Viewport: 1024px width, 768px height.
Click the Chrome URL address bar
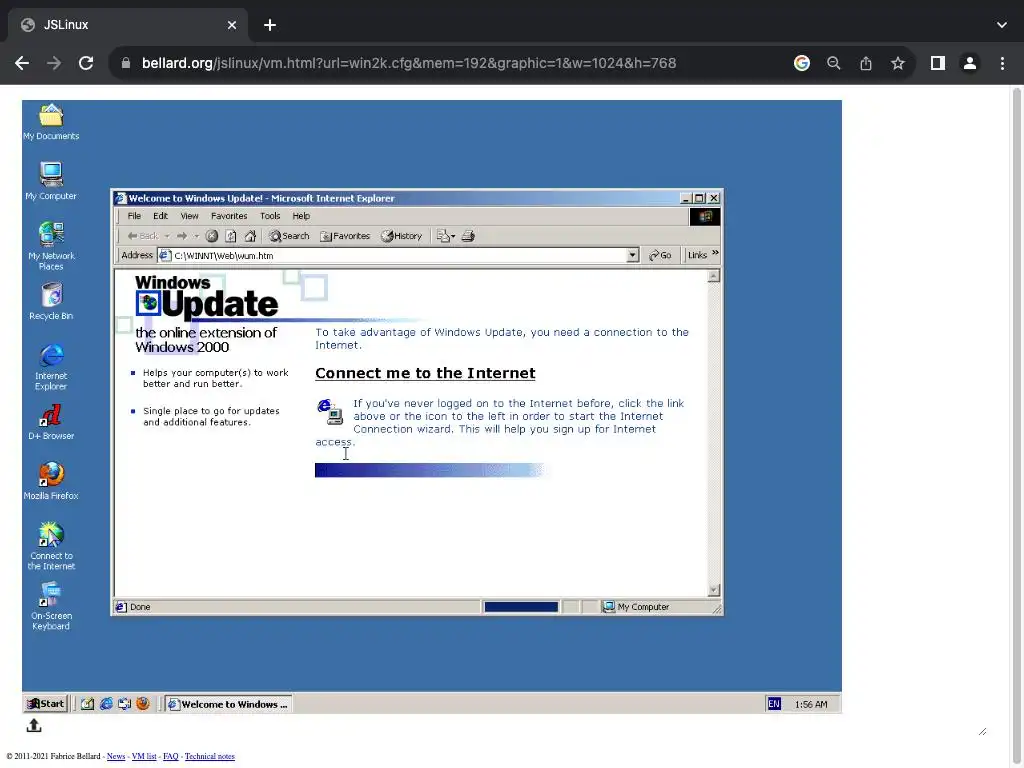(409, 63)
